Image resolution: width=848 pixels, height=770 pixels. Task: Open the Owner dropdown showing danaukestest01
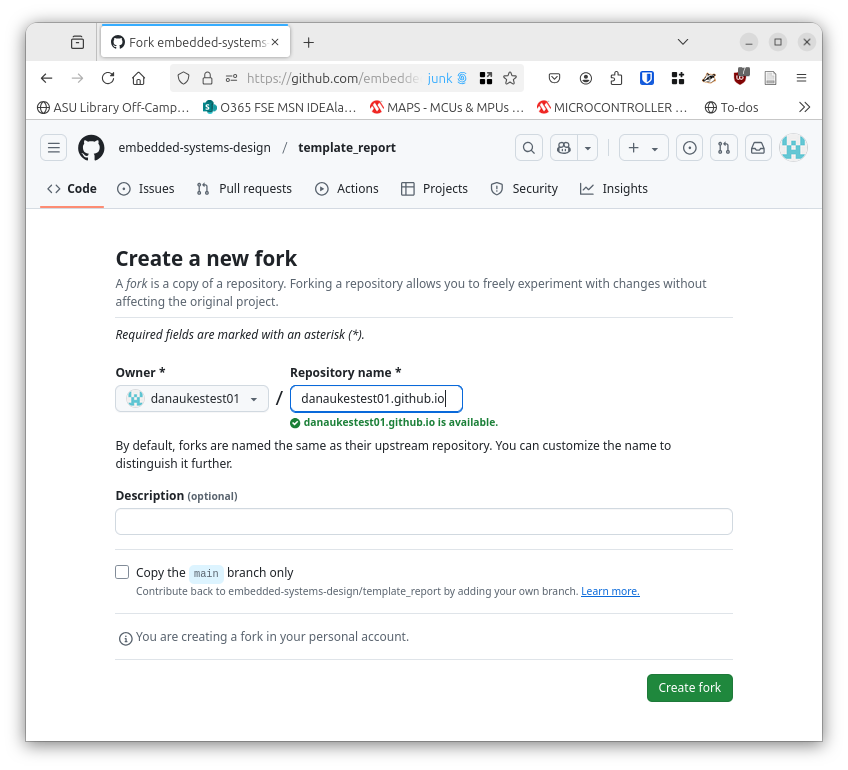tap(191, 398)
